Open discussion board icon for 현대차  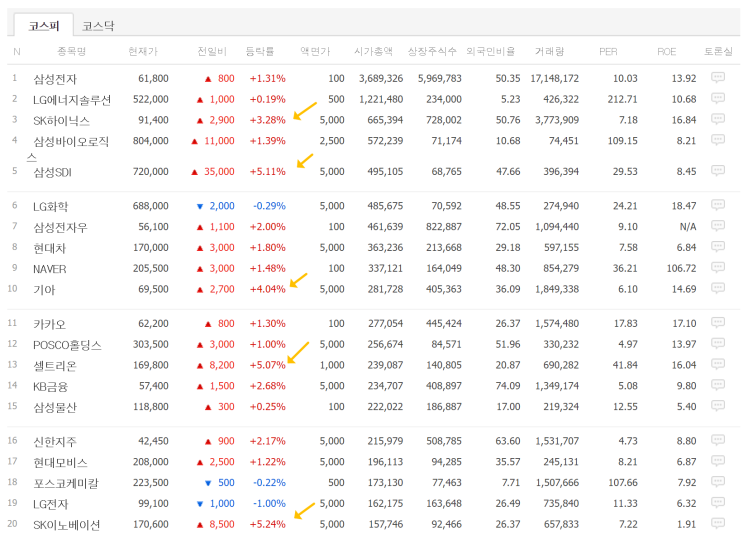718,247
